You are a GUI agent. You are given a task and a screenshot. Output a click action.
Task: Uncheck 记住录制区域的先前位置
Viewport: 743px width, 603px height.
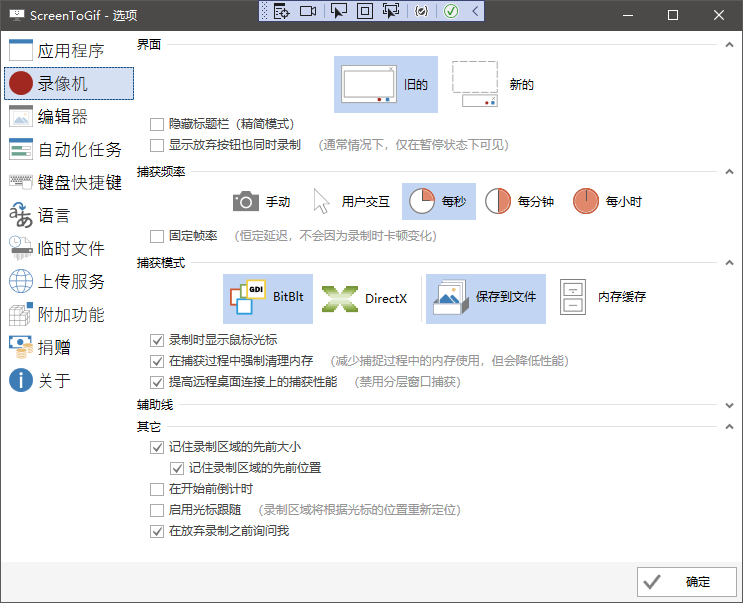177,468
